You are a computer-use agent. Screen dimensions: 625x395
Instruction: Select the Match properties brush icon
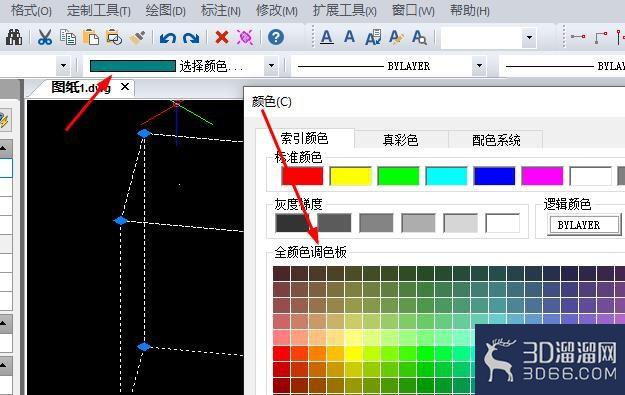[137, 37]
